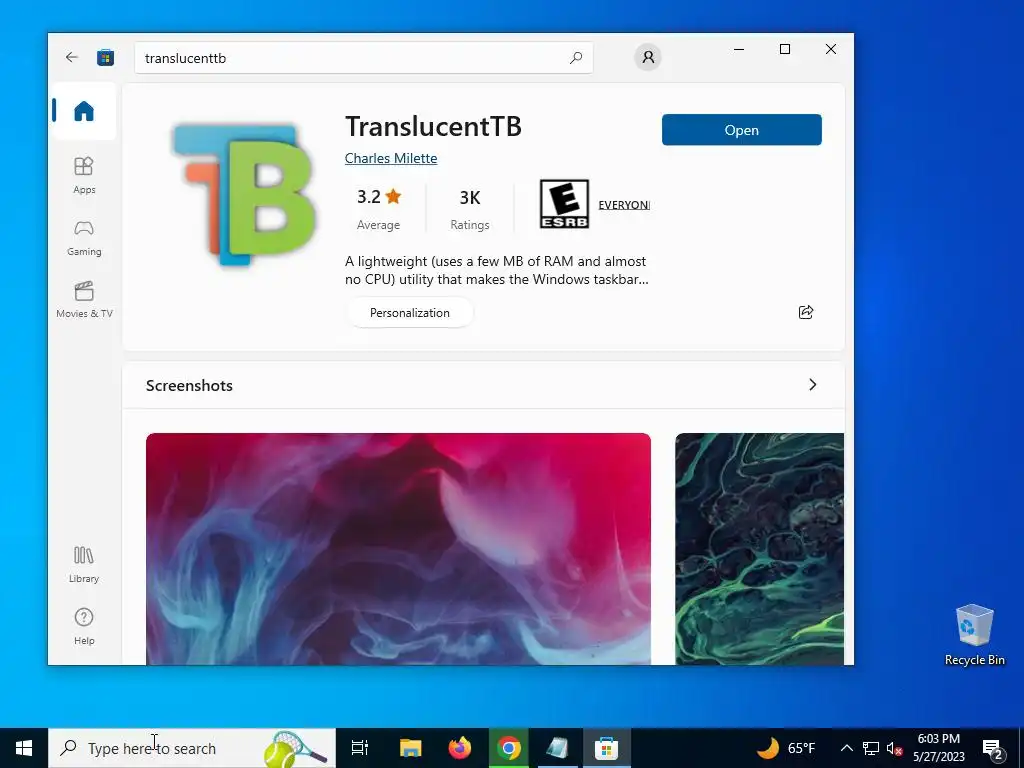This screenshot has height=768, width=1024.
Task: Open the pink and blue screenshot thumbnail
Action: point(398,549)
